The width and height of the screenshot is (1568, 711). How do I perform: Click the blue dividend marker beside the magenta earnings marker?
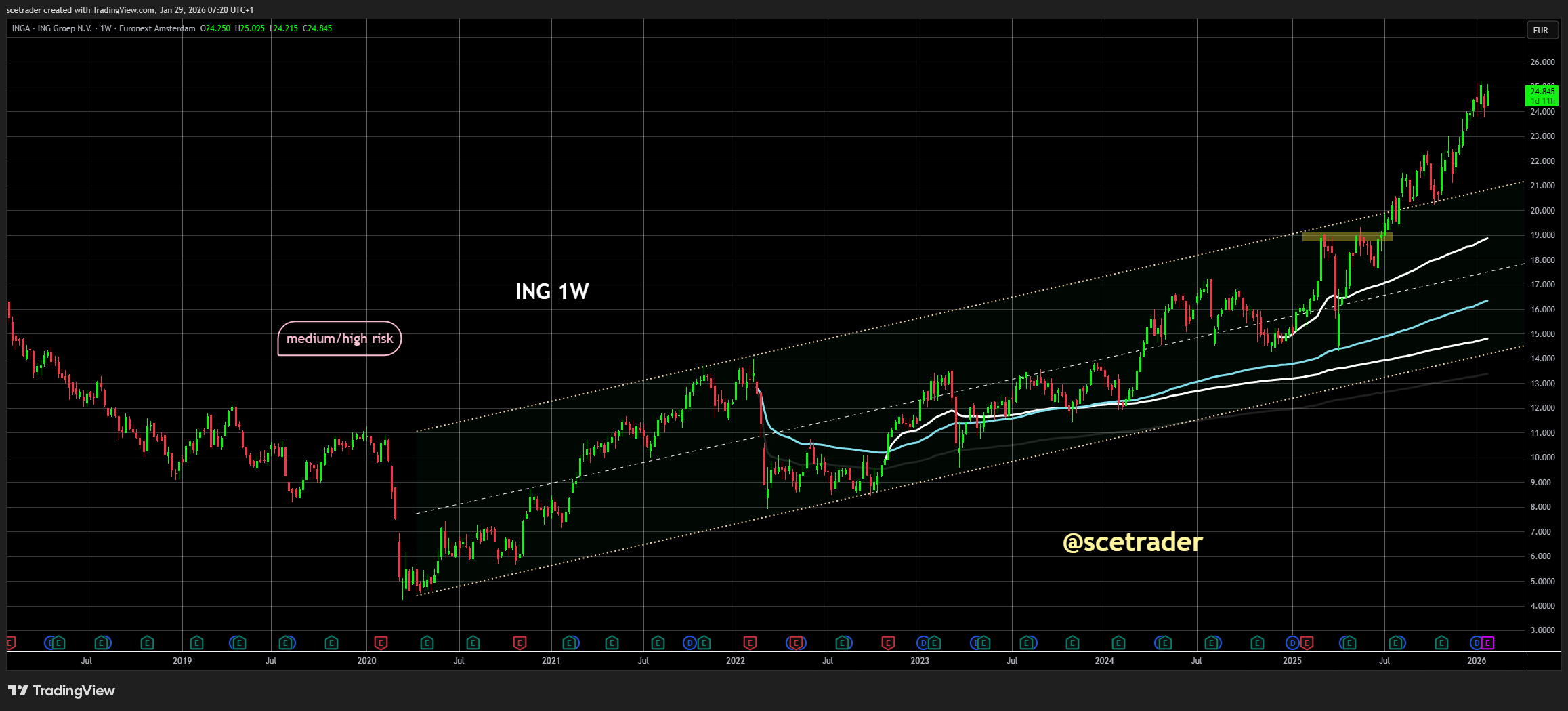[x=1477, y=643]
